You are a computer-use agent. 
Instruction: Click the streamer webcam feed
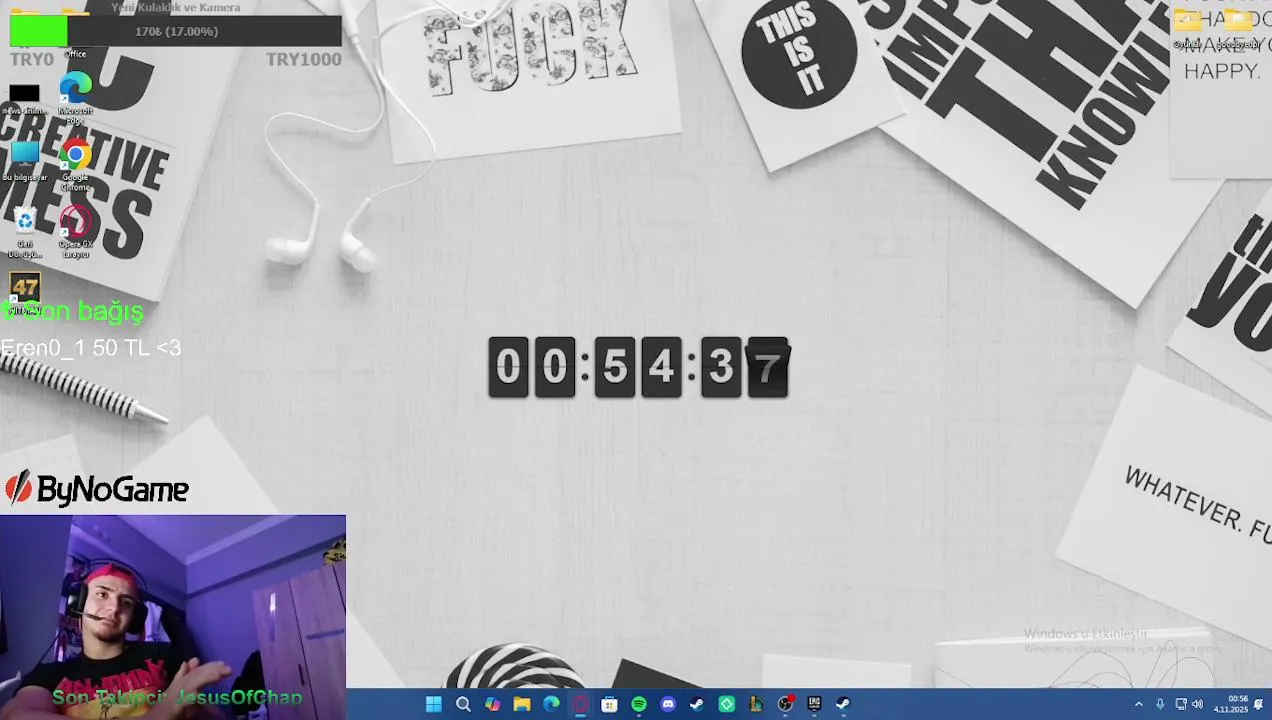click(173, 617)
